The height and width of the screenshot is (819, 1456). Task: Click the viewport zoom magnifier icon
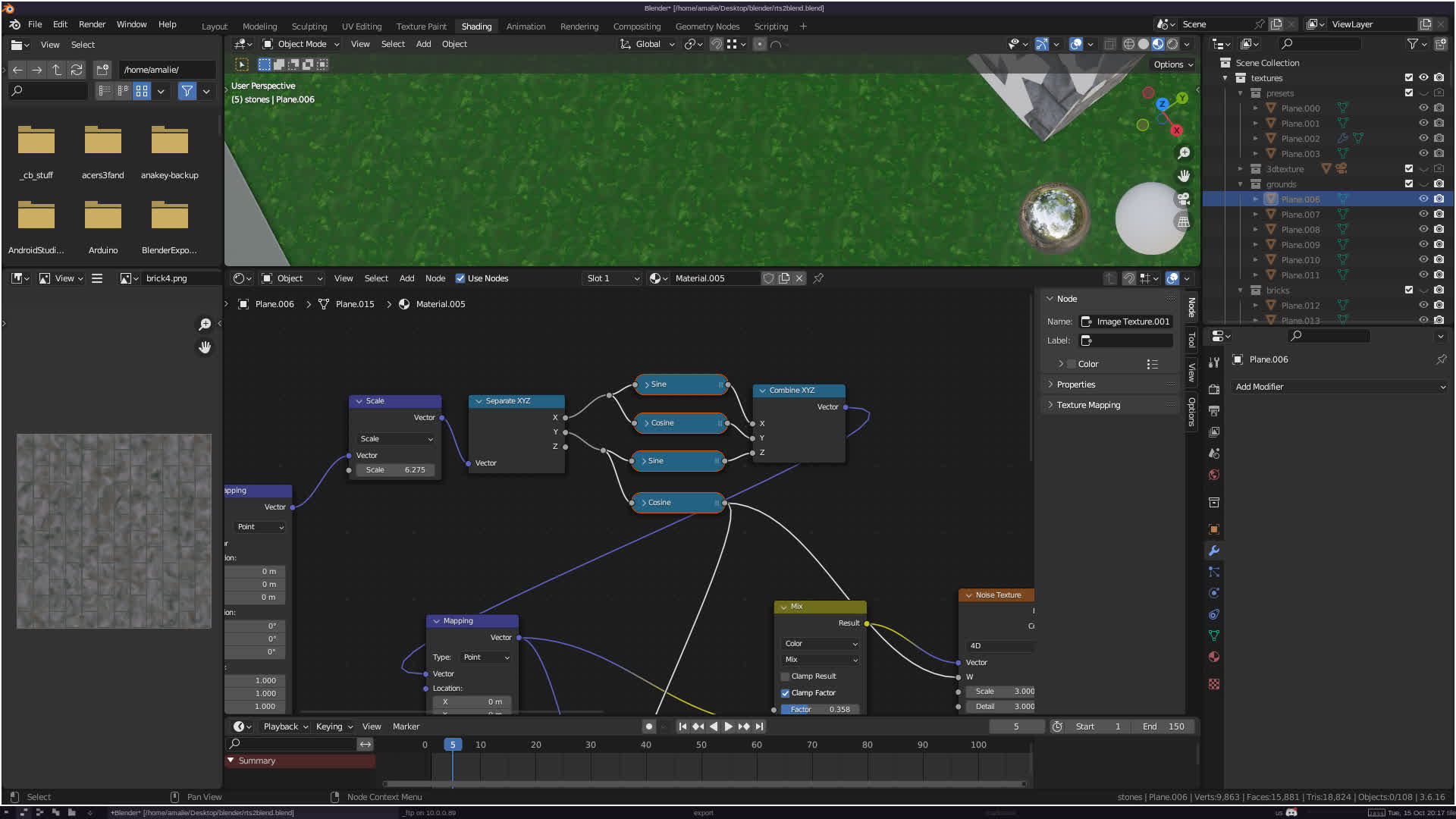pyautogui.click(x=1184, y=153)
